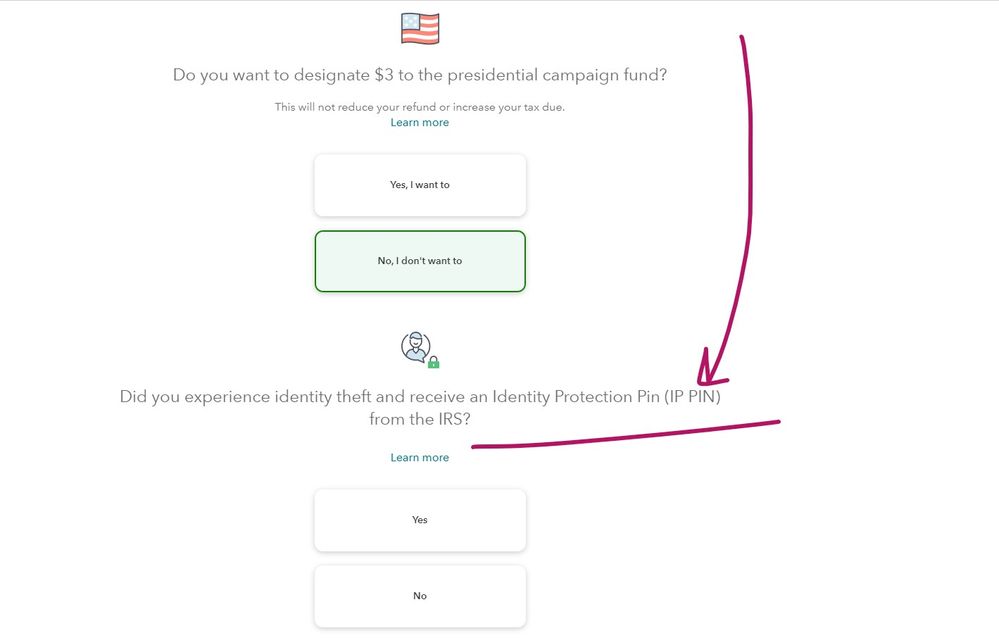Click the identity theft person icon
The width and height of the screenshot is (999, 643).
coord(415,347)
